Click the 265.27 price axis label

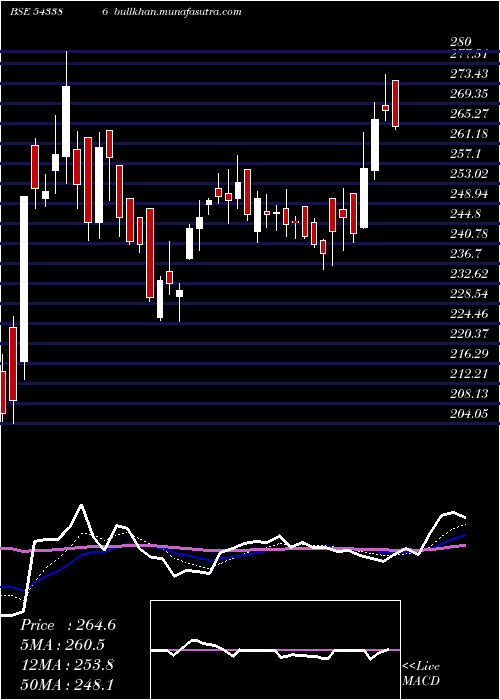point(469,114)
